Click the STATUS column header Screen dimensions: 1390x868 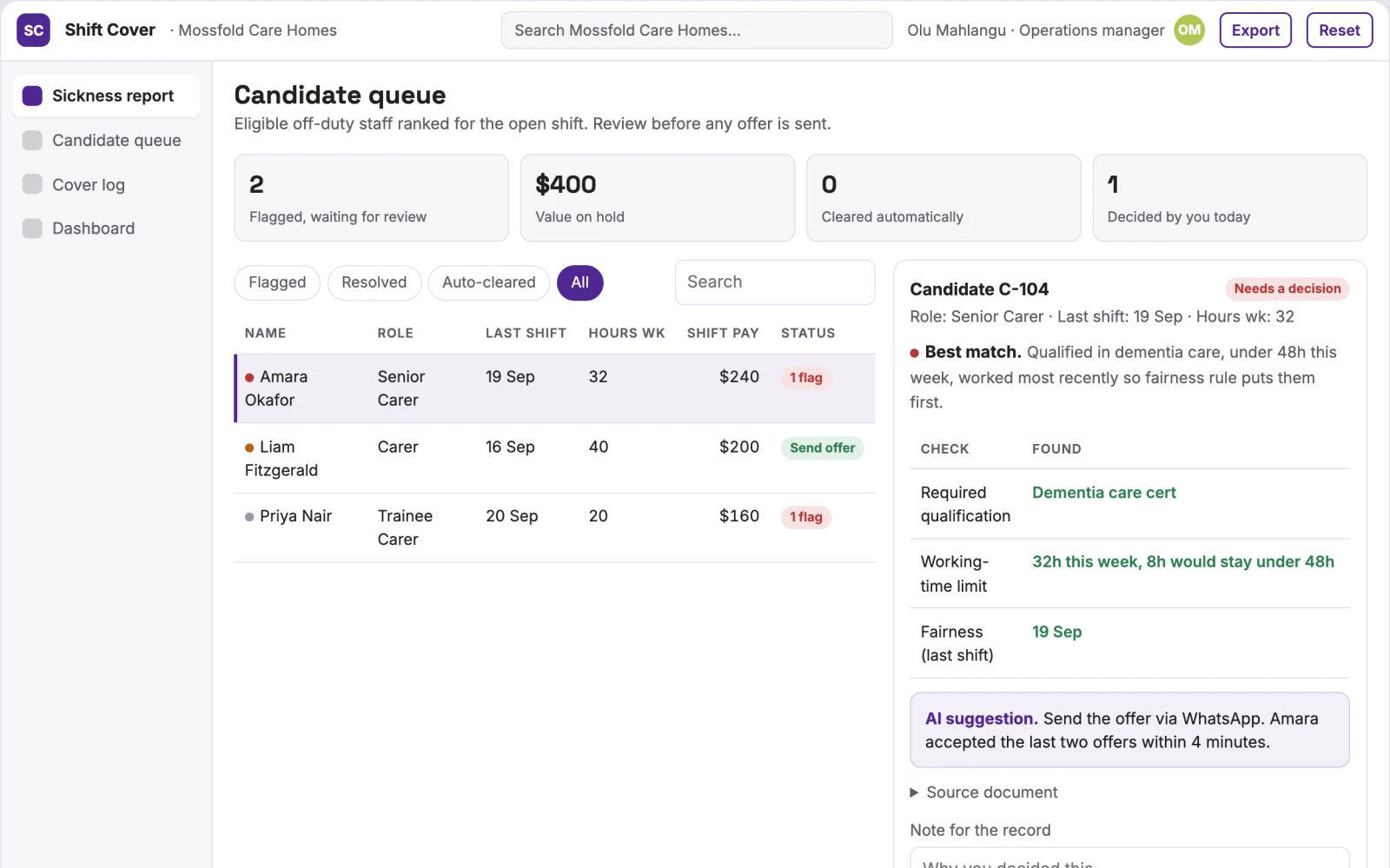808,333
